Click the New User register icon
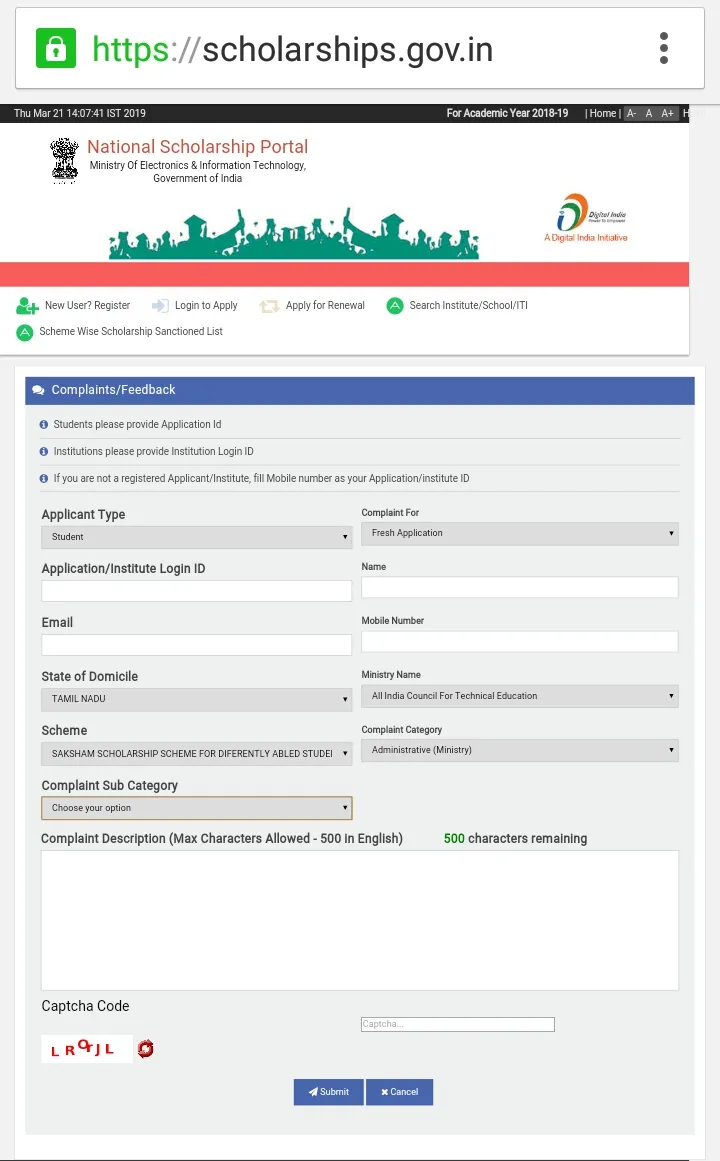 [27, 306]
